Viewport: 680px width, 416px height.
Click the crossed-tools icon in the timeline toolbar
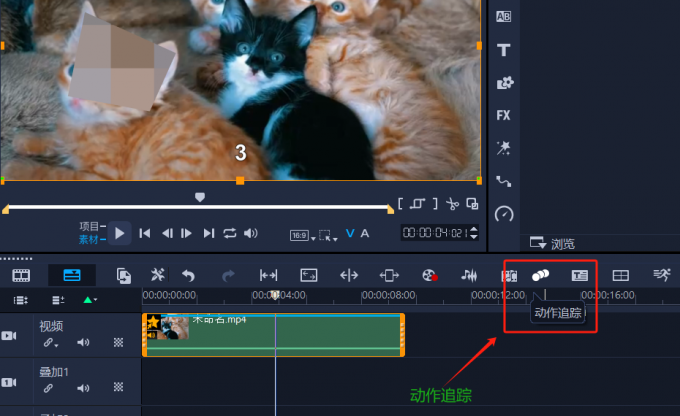[157, 275]
